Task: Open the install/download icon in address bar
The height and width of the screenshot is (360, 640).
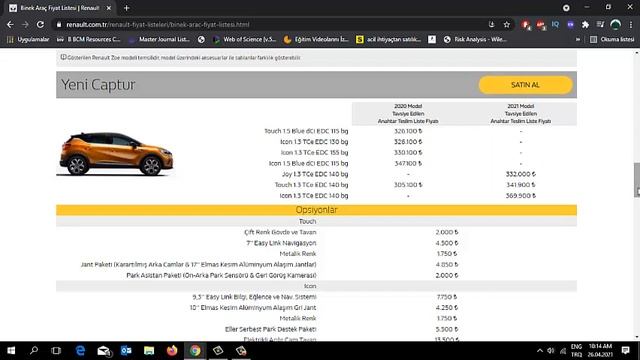Action: click(x=491, y=24)
